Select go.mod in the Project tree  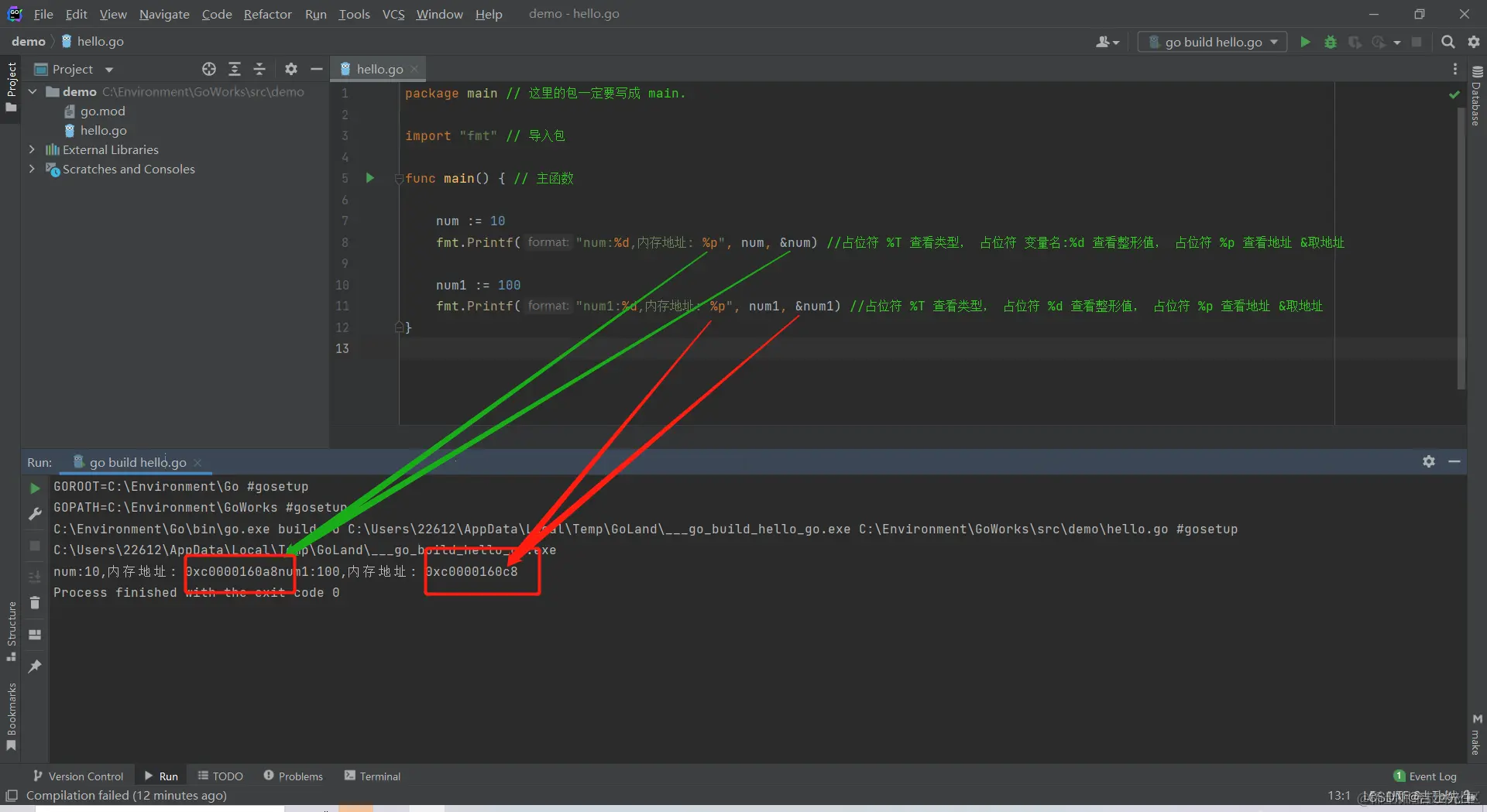click(x=102, y=111)
